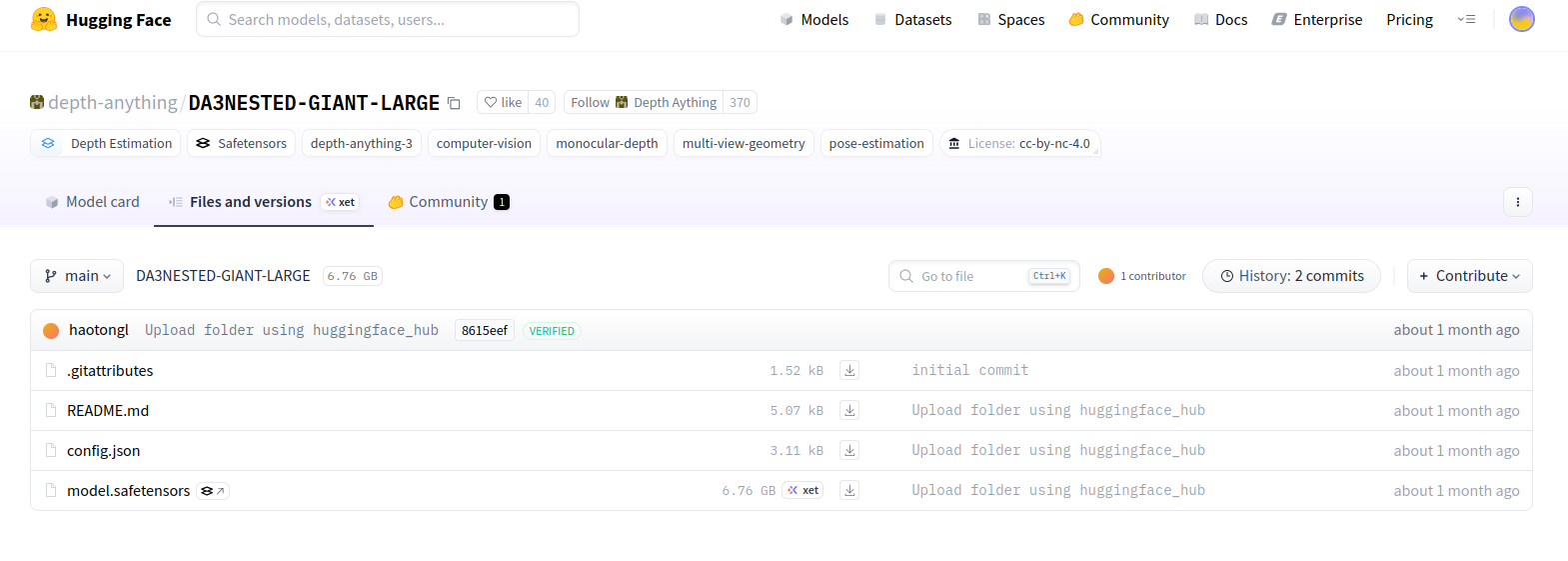Open Community in top navigation
Image resolution: width=1568 pixels, height=561 pixels.
[x=1118, y=19]
